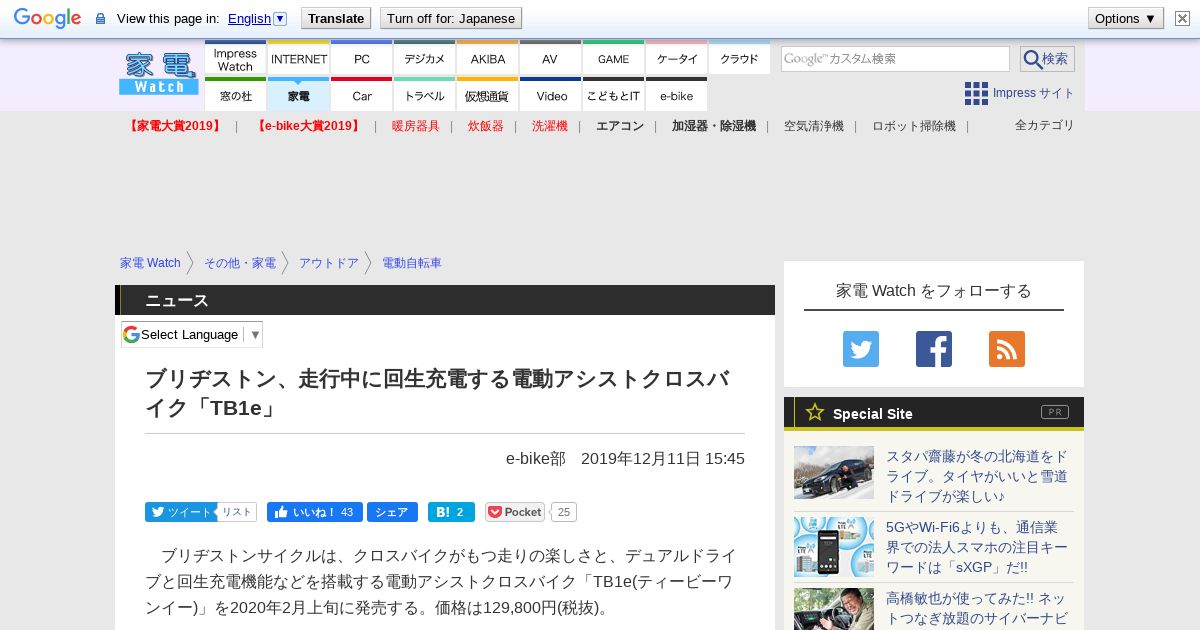The image size is (1200, 630).
Task: Open the snowy car drive thumbnail
Action: point(834,472)
